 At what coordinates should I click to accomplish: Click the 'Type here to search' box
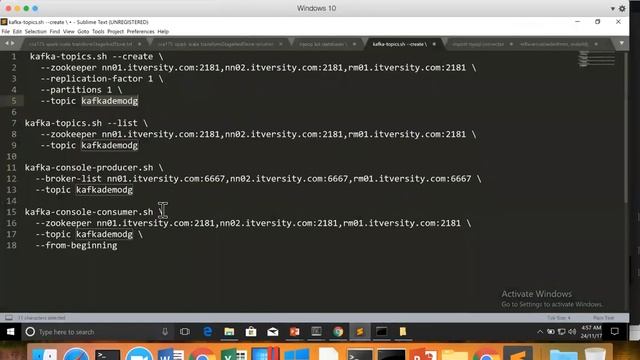point(97,332)
